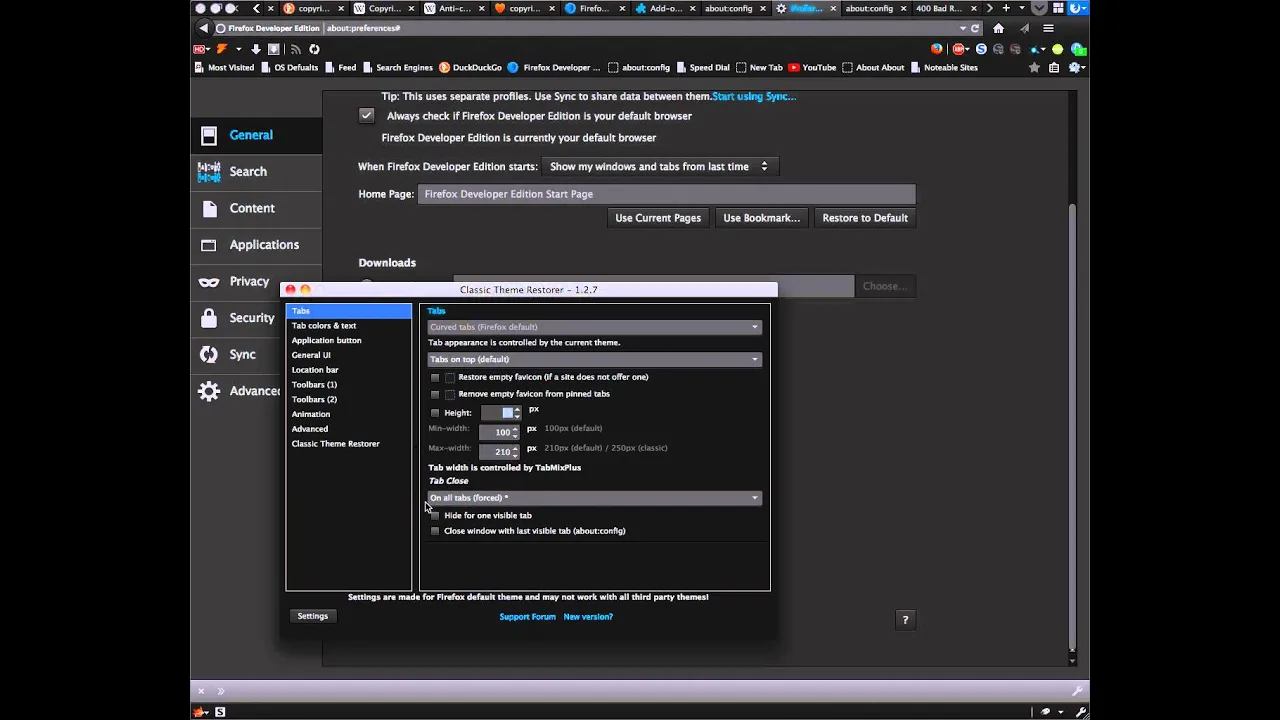Click Restore to Default button
Image resolution: width=1280 pixels, height=720 pixels.
tap(865, 218)
